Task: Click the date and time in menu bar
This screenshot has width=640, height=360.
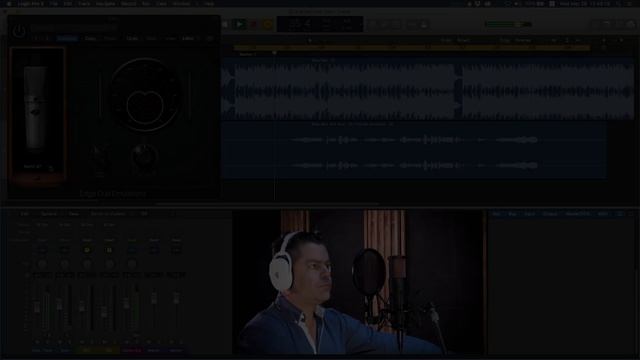Action: pyautogui.click(x=585, y=4)
